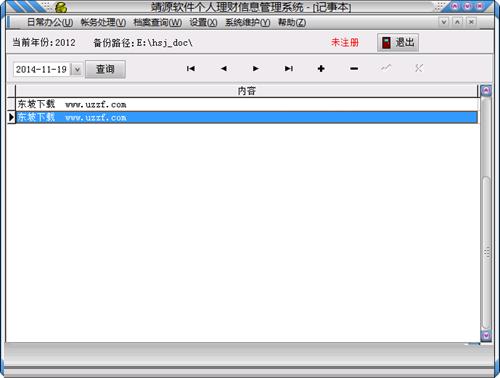Click the row selector of first row
Viewport: 500px width, 378px height.
point(11,105)
